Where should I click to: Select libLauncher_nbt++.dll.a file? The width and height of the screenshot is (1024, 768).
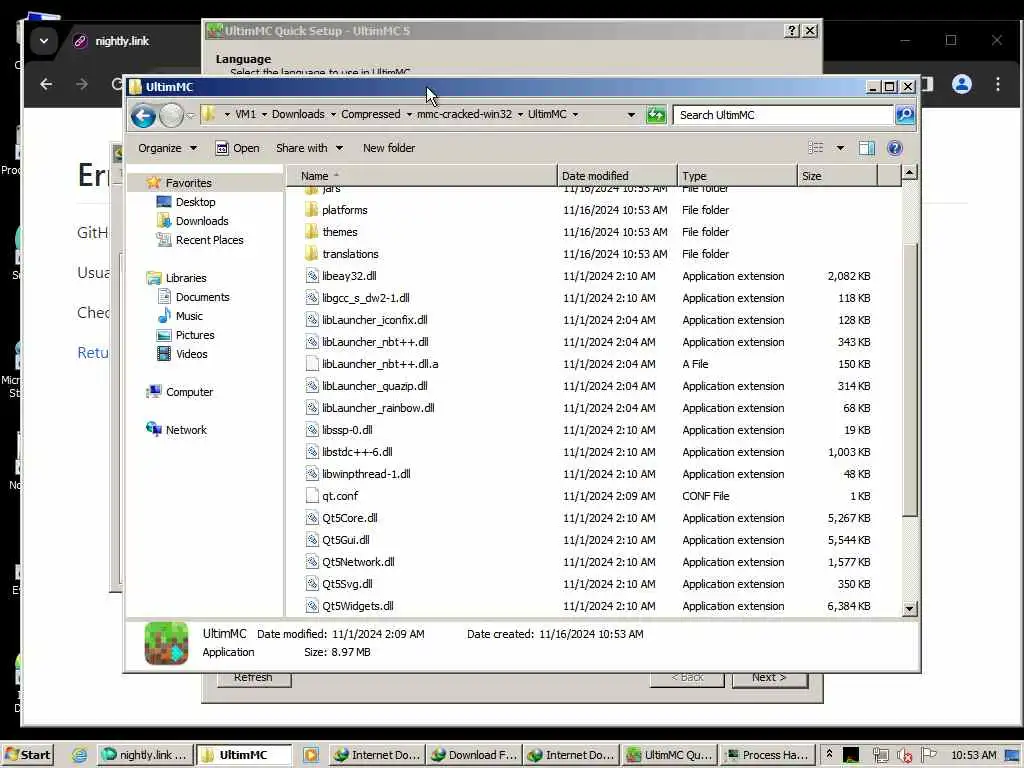379,364
